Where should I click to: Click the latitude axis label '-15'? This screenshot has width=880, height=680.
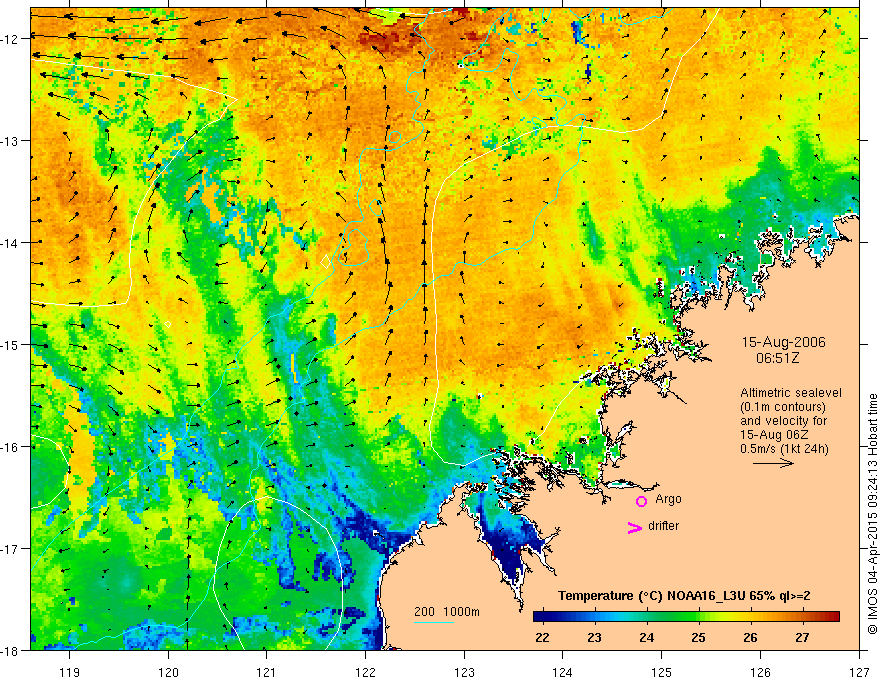pos(10,345)
